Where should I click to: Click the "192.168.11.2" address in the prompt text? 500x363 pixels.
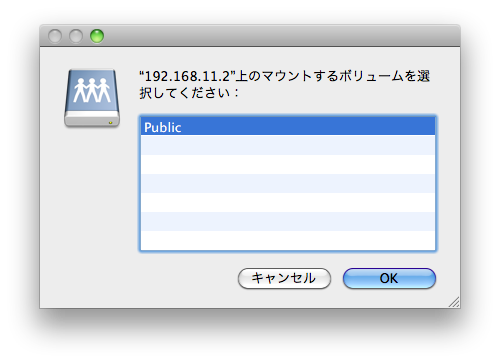[x=187, y=76]
